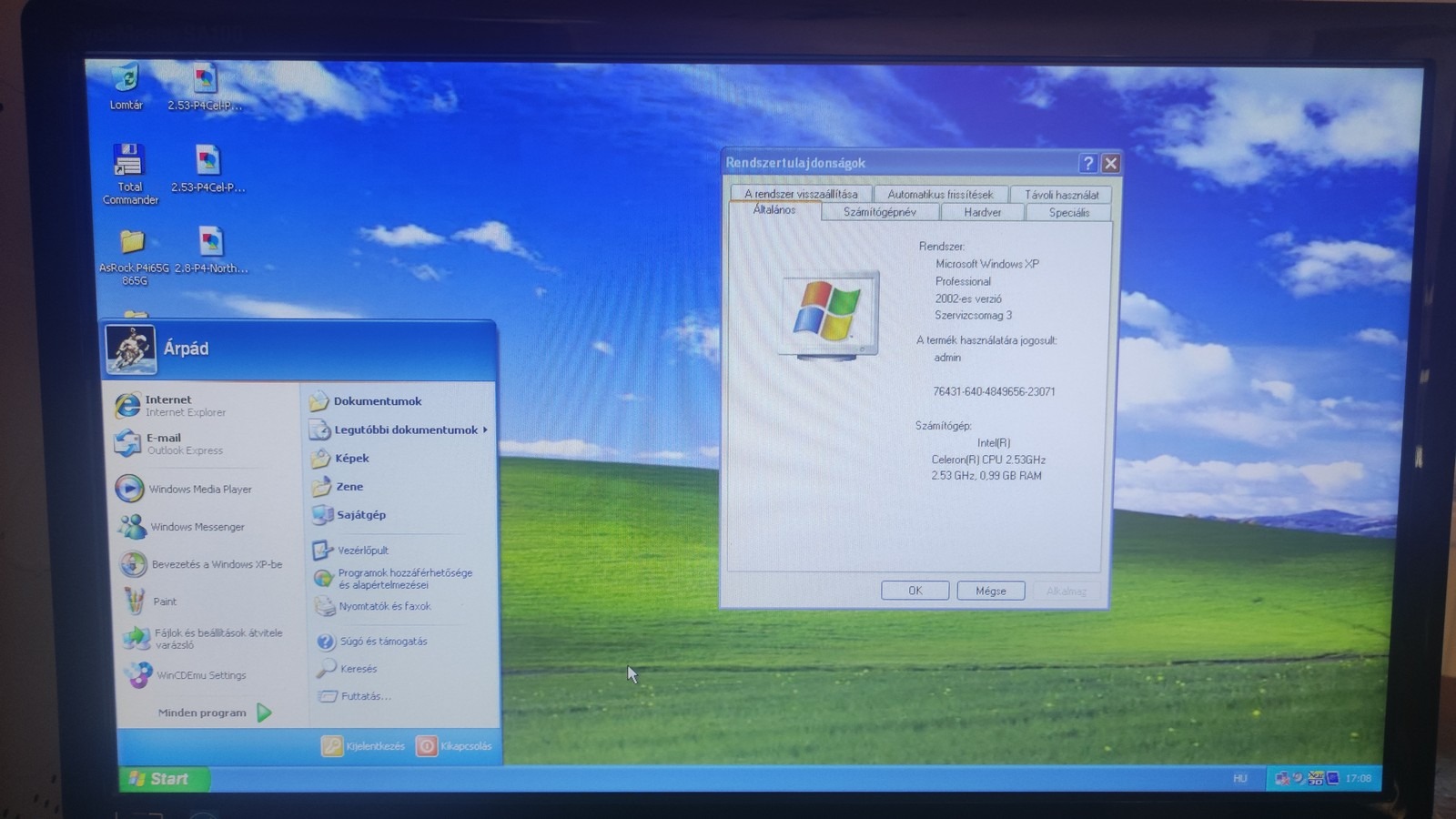This screenshot has height=819, width=1456.
Task: Click OK in Rendszertulajdonságok dialog
Action: point(915,591)
